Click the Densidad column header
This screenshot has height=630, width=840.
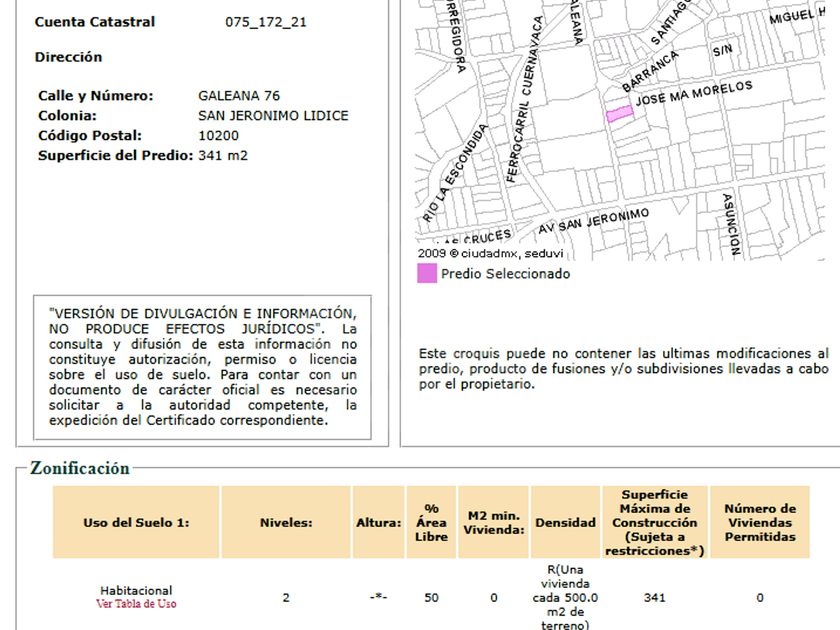point(565,522)
